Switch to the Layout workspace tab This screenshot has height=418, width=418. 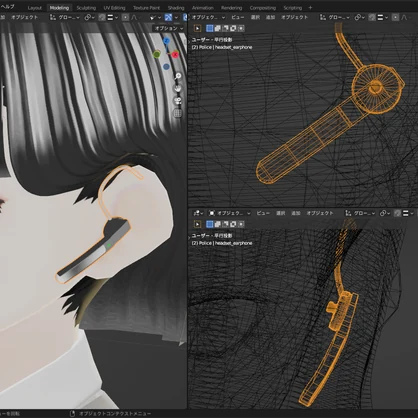[35, 8]
